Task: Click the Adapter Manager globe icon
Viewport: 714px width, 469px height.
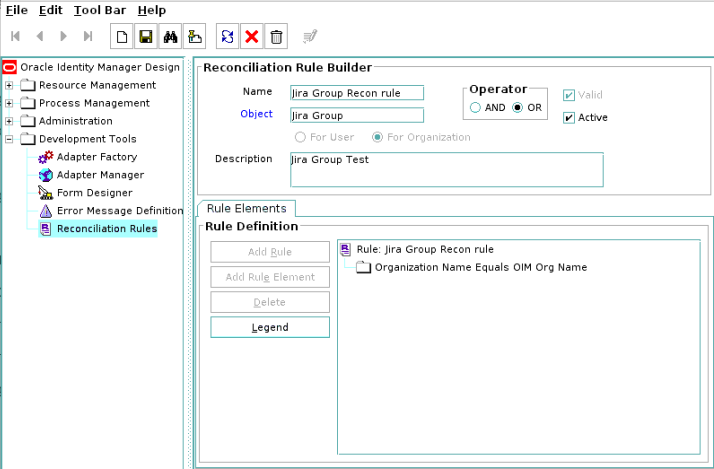Action: pos(46,175)
